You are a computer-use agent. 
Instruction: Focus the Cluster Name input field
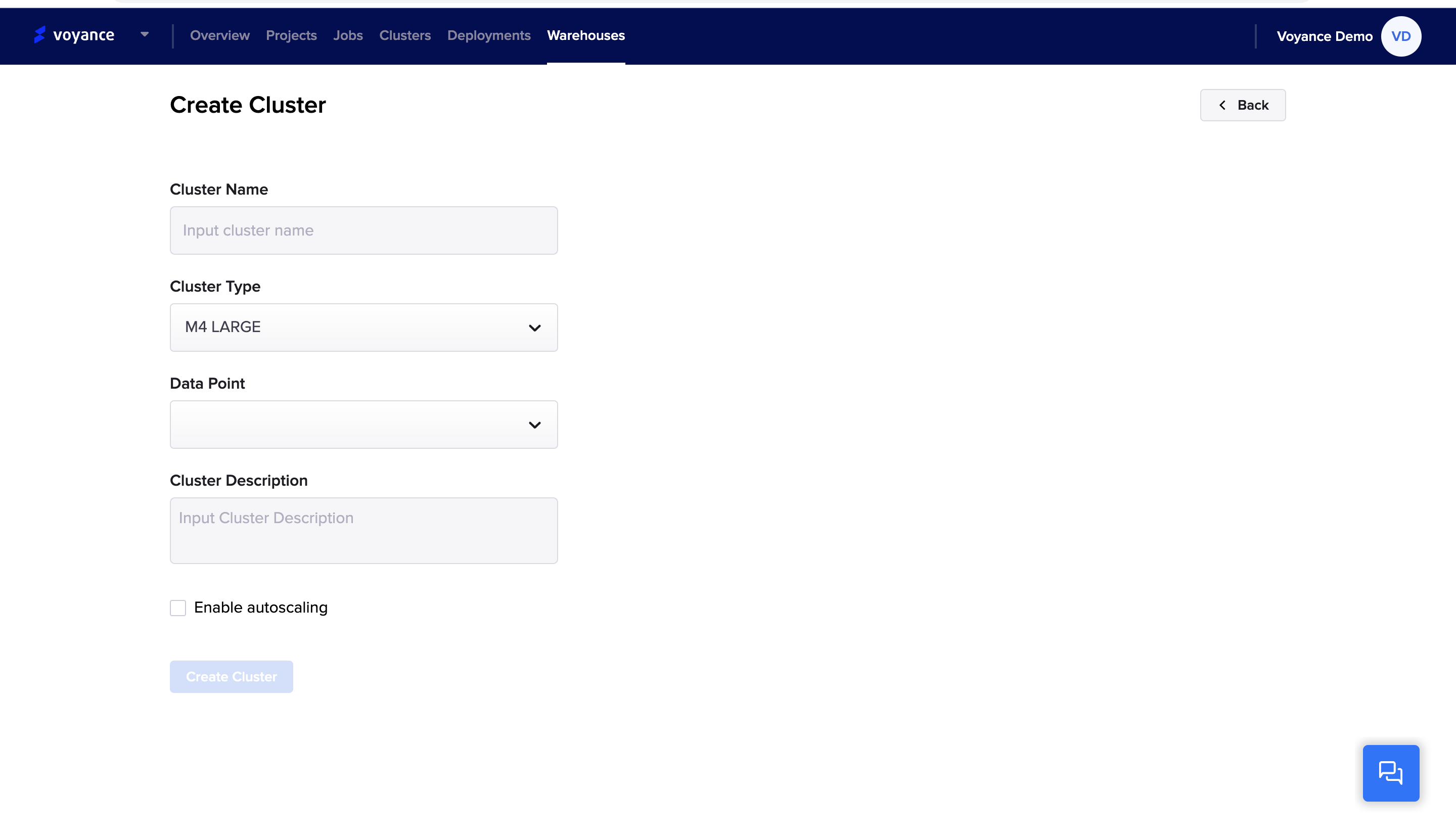click(x=363, y=230)
